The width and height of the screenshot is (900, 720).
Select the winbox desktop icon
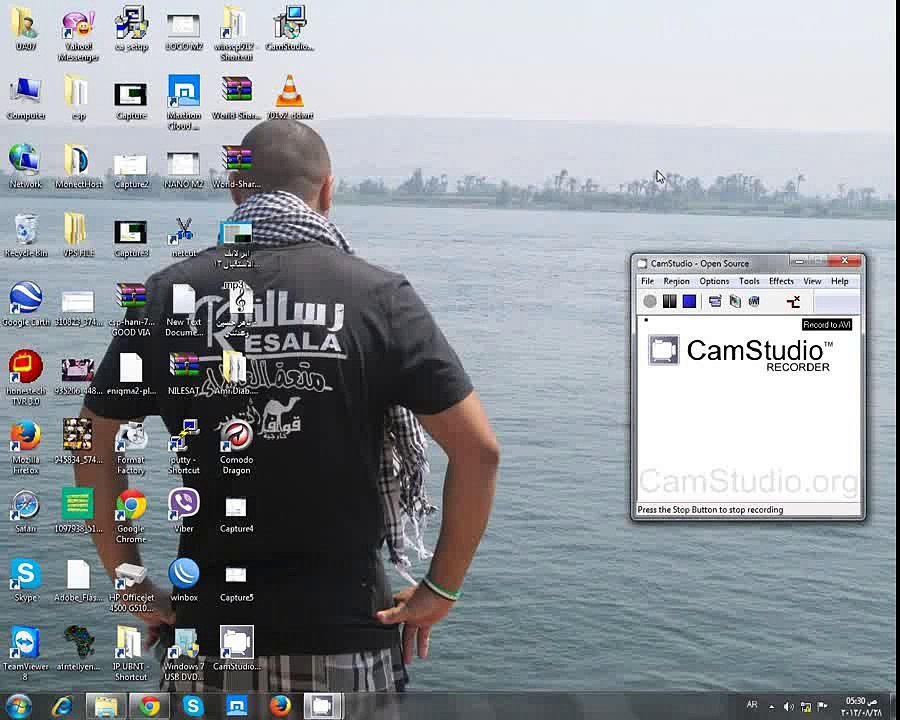(x=184, y=580)
